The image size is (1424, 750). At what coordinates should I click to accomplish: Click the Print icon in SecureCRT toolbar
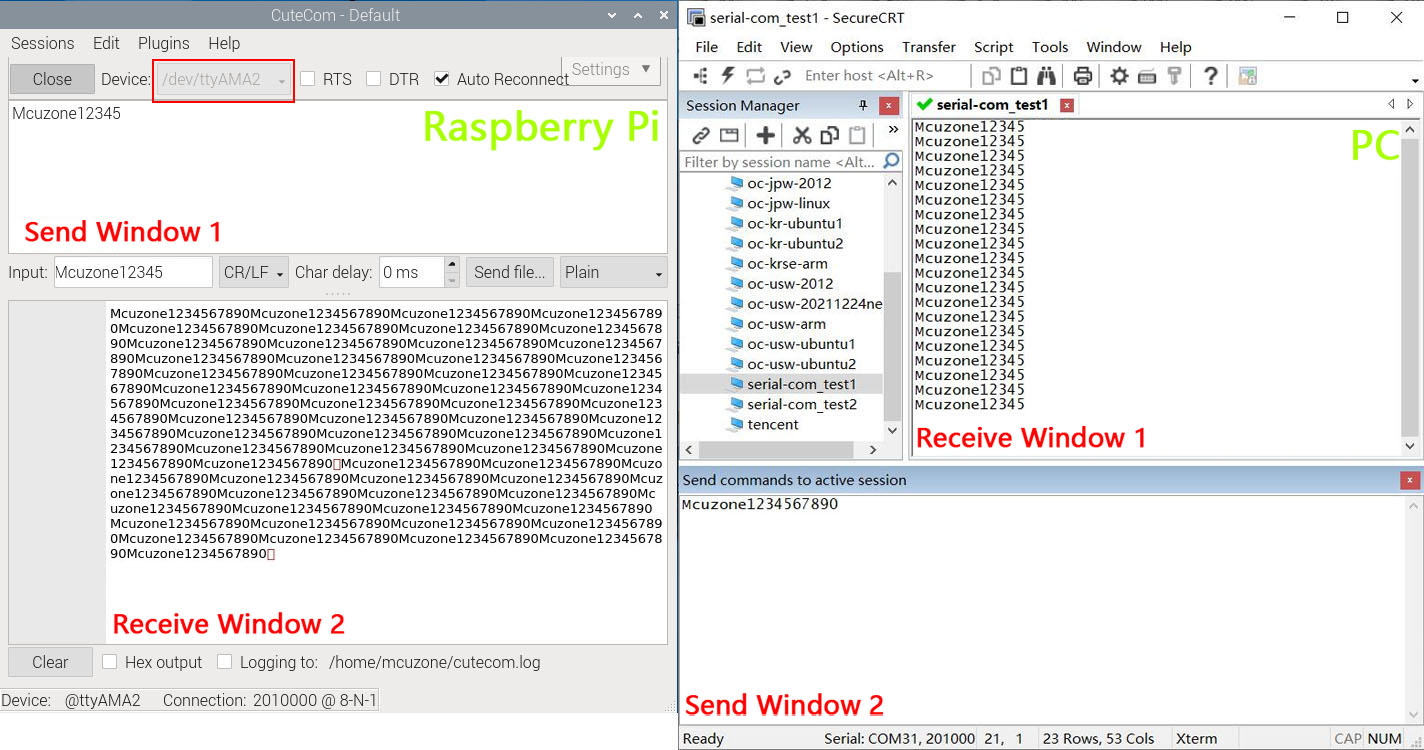point(1082,76)
